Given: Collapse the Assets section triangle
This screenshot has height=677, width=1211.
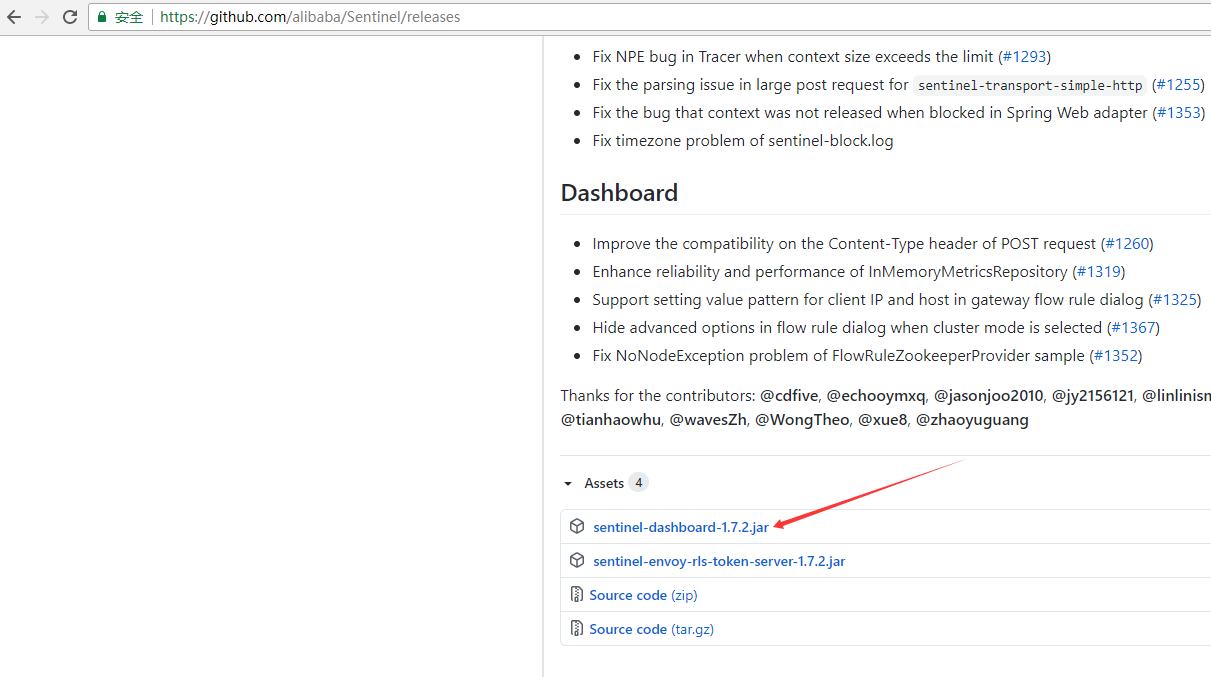Looking at the screenshot, I should point(568,484).
